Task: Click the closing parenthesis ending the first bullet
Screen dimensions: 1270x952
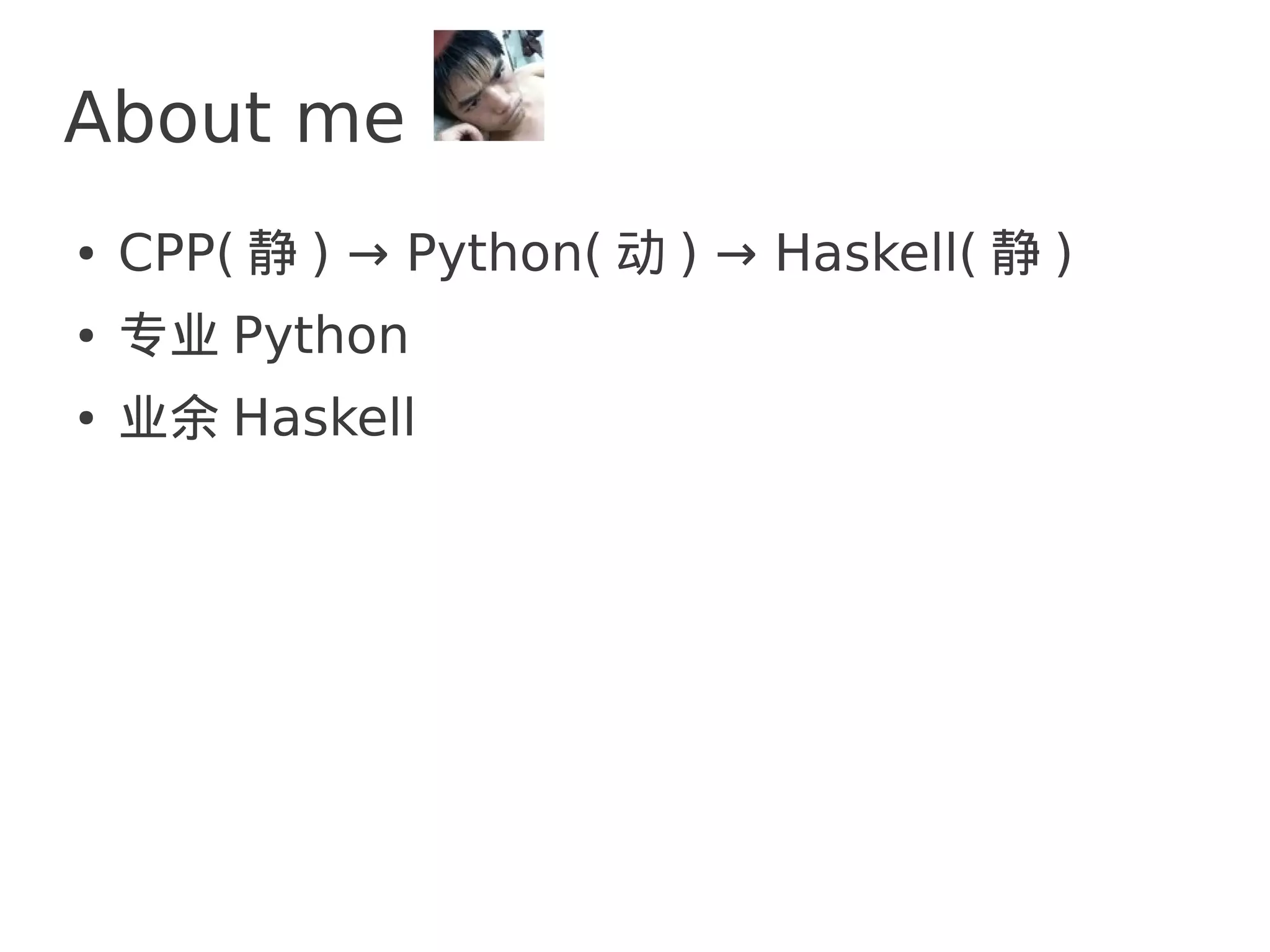Action: point(1064,253)
